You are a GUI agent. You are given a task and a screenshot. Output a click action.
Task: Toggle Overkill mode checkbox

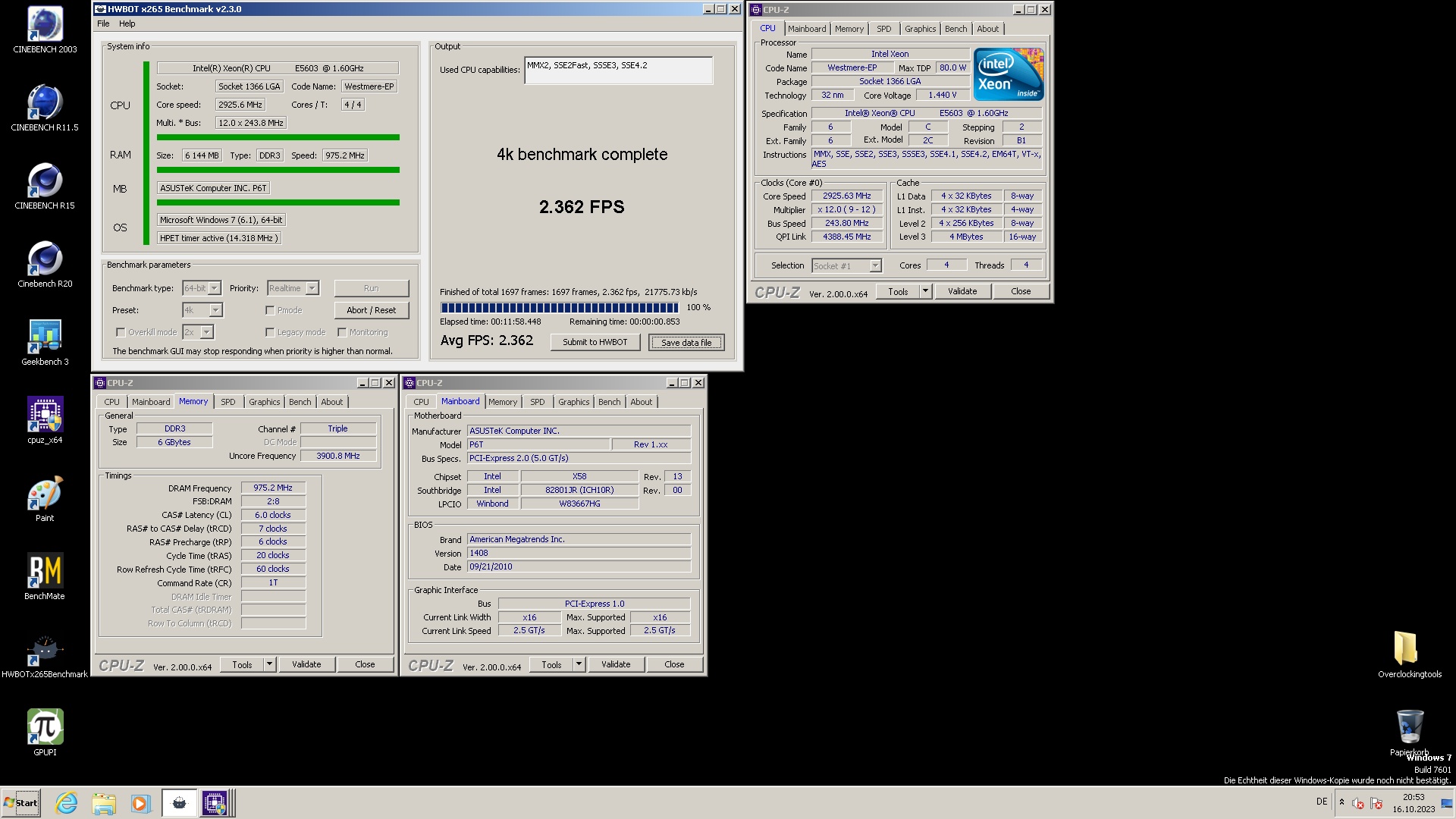pos(120,332)
